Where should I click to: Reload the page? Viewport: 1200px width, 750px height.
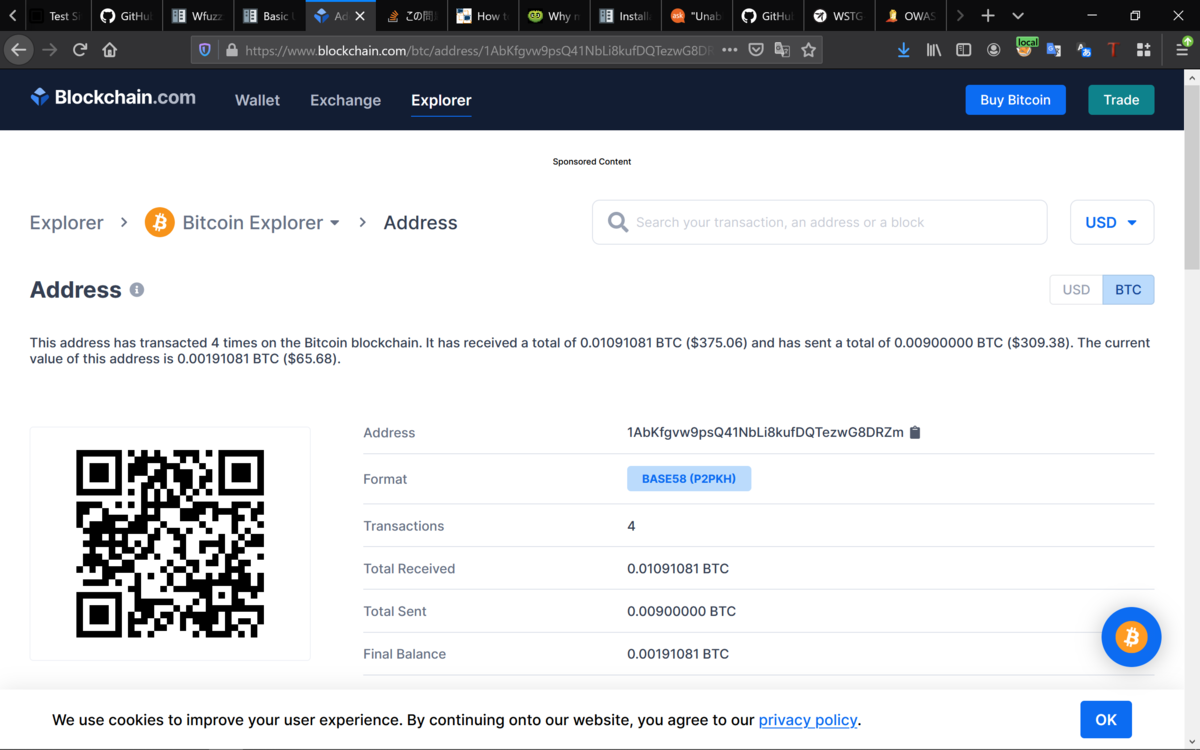coord(80,50)
